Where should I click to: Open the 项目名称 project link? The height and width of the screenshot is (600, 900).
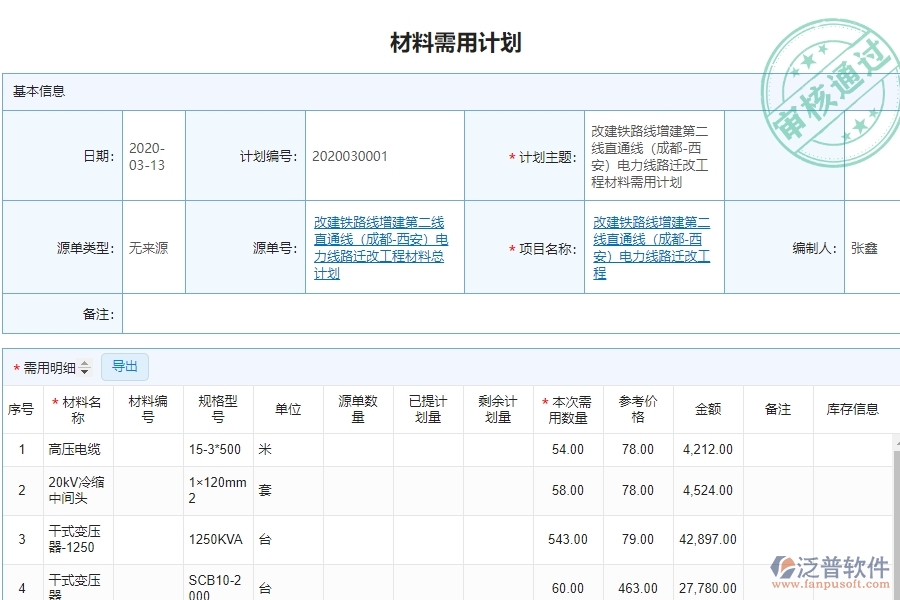(x=653, y=247)
